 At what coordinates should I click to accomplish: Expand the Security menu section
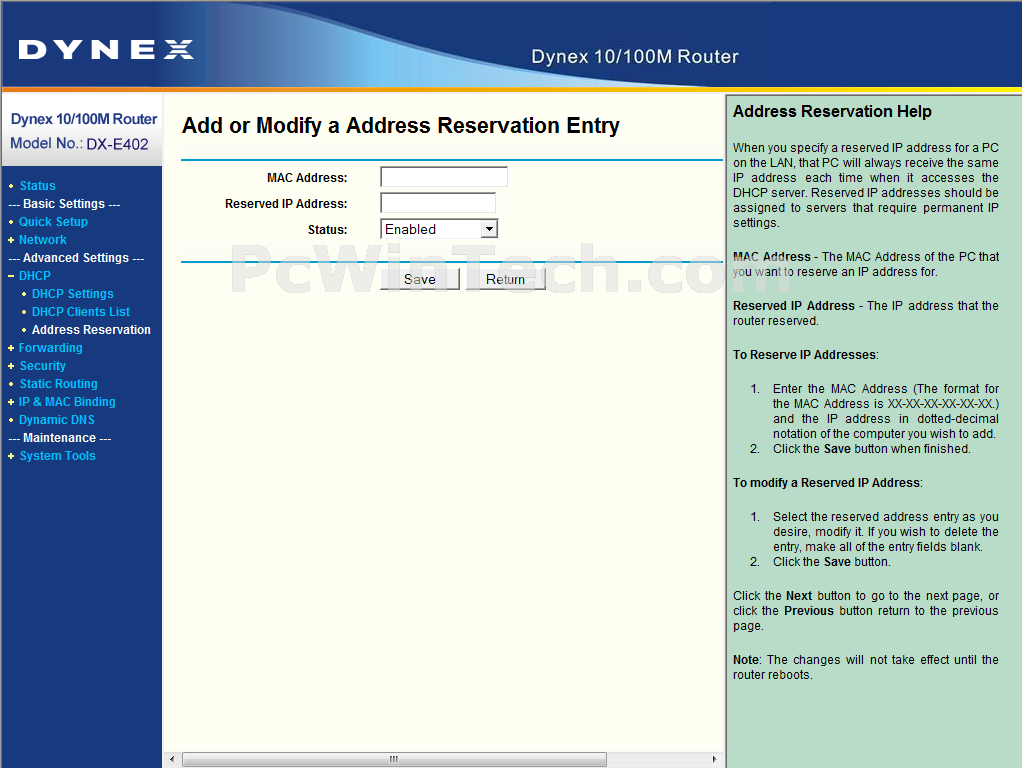pos(42,366)
